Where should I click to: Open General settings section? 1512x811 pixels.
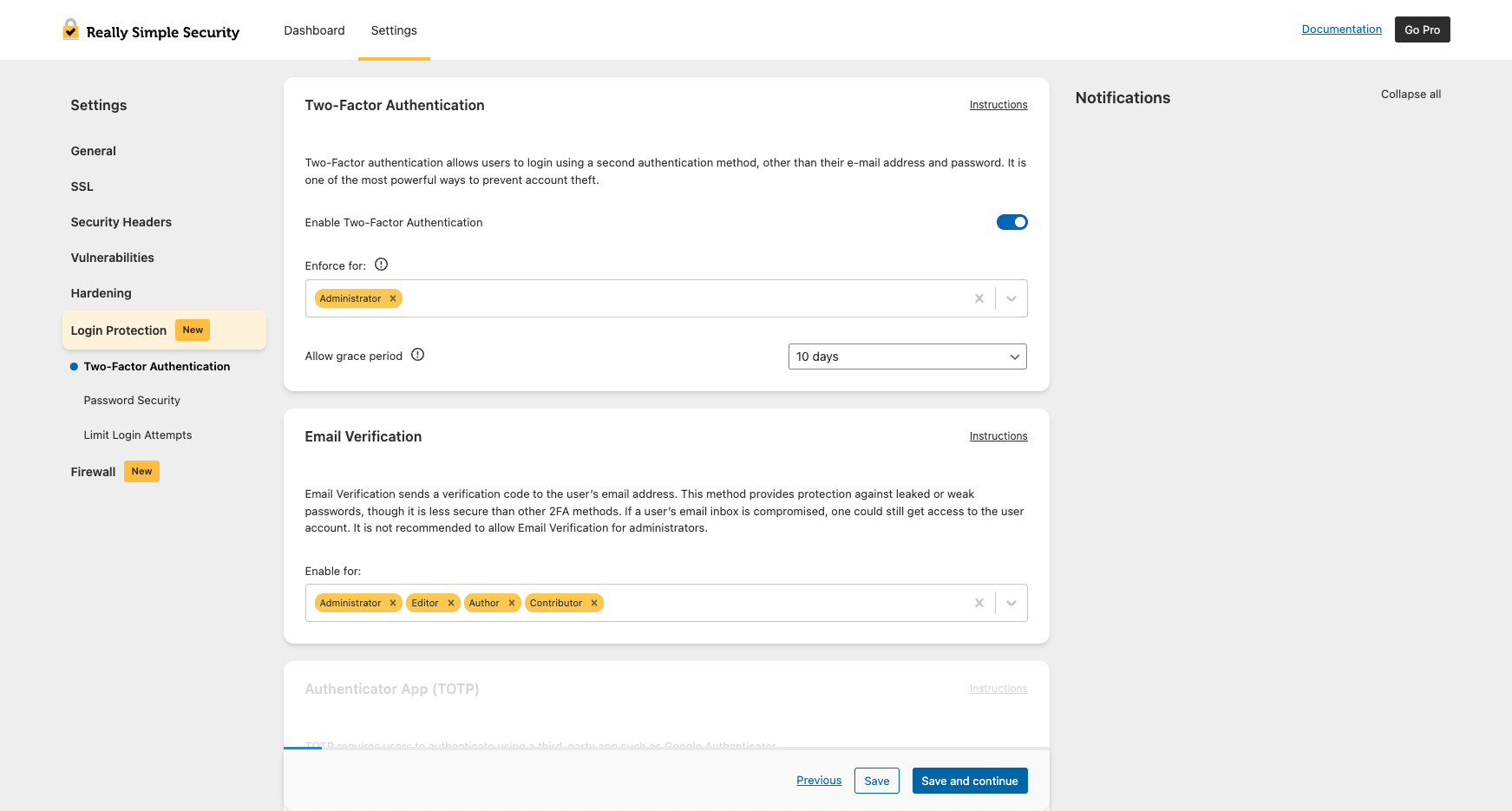click(x=94, y=151)
